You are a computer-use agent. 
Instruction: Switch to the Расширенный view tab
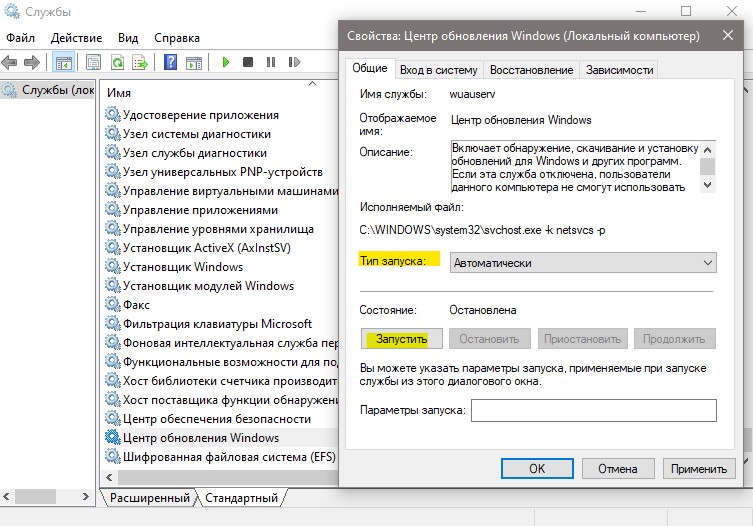point(149,498)
